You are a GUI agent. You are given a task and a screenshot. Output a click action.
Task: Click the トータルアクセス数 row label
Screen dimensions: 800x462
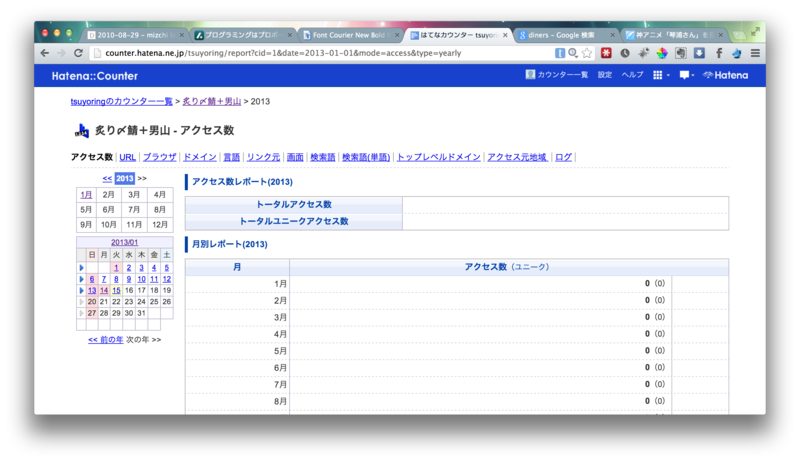294,204
